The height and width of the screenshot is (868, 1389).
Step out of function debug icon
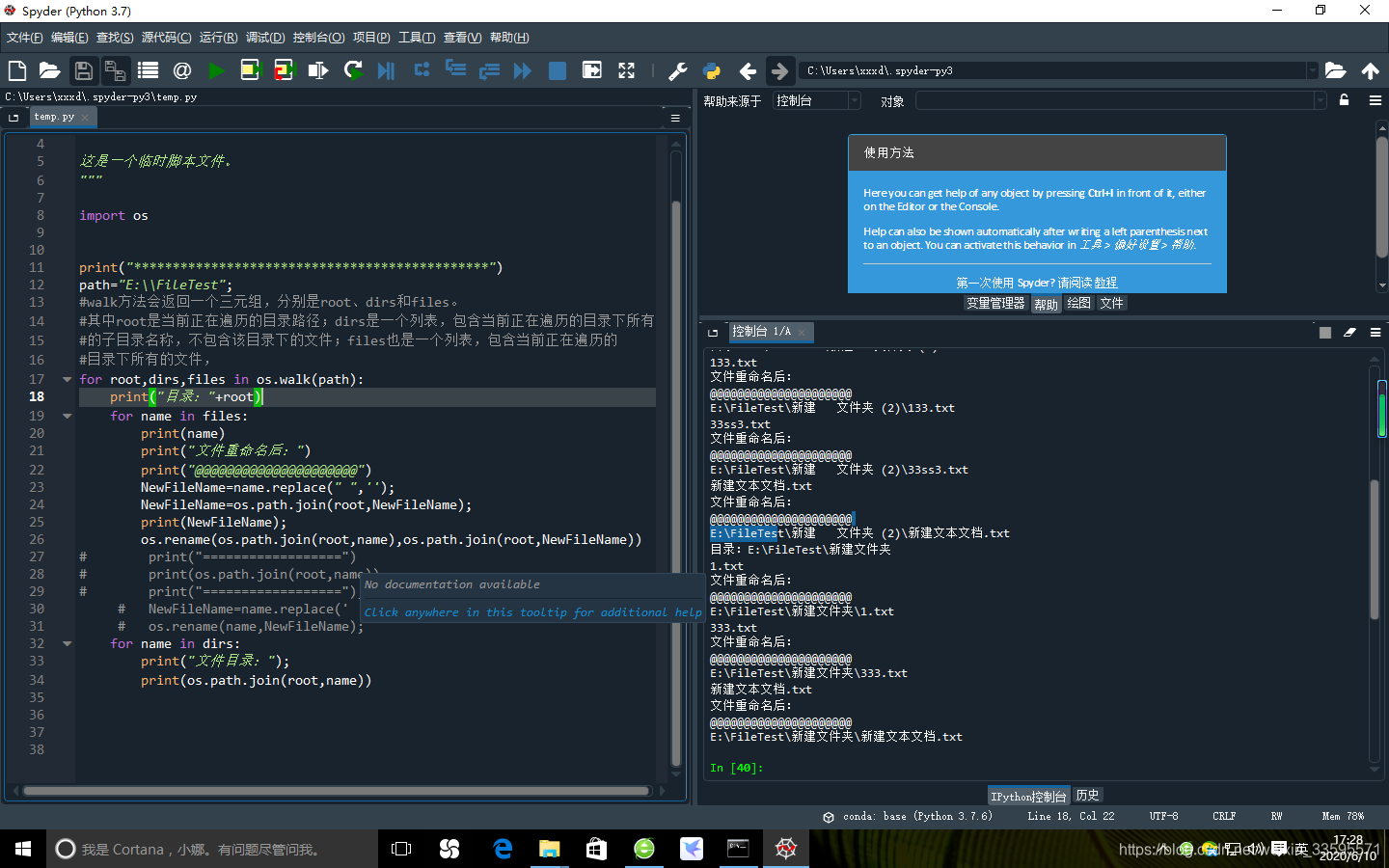pos(489,70)
